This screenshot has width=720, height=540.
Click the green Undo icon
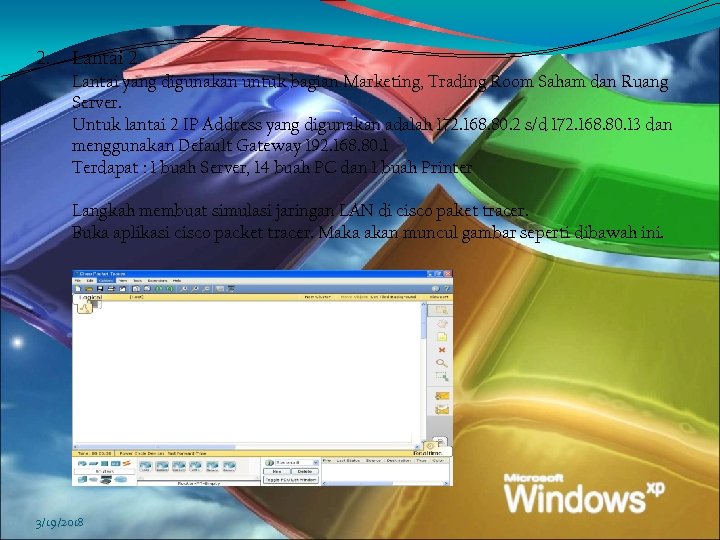(159, 289)
